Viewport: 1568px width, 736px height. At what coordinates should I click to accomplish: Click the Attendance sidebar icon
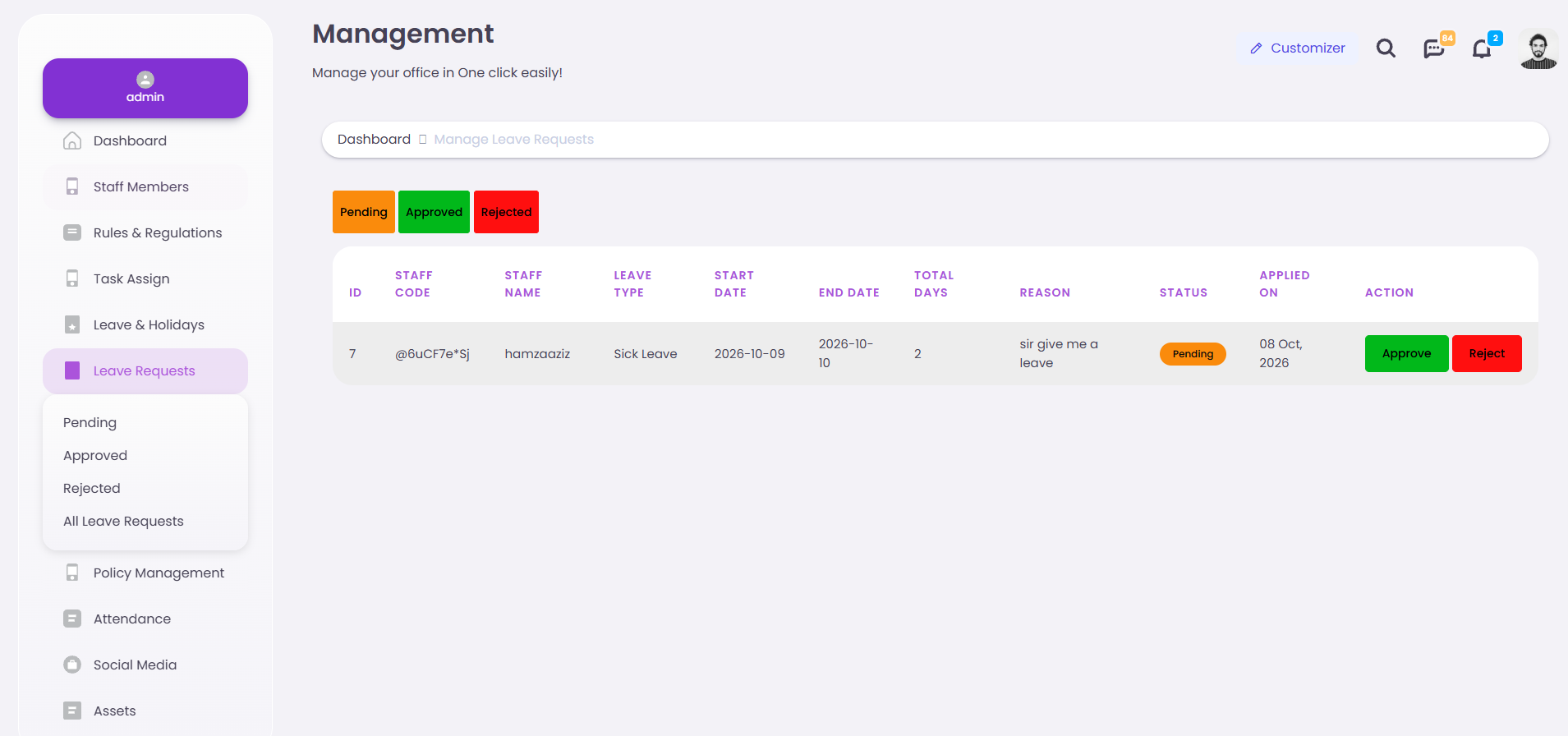pos(72,619)
